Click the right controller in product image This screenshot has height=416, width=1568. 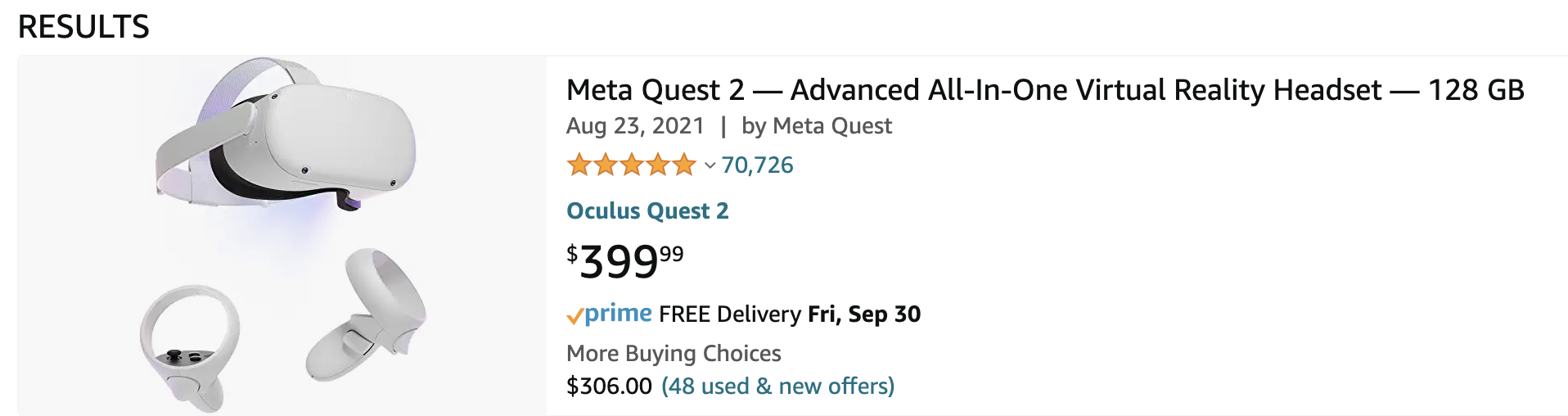[368, 315]
